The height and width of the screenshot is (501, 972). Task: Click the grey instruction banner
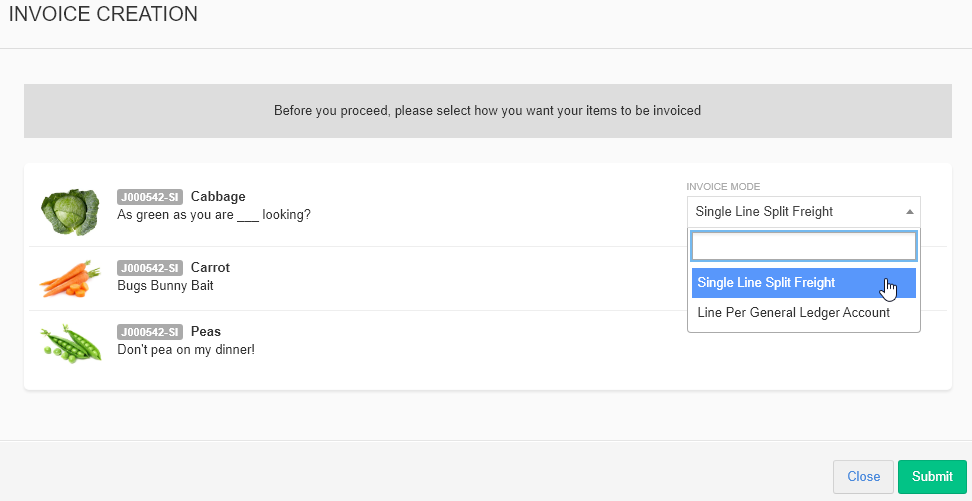[x=487, y=111]
